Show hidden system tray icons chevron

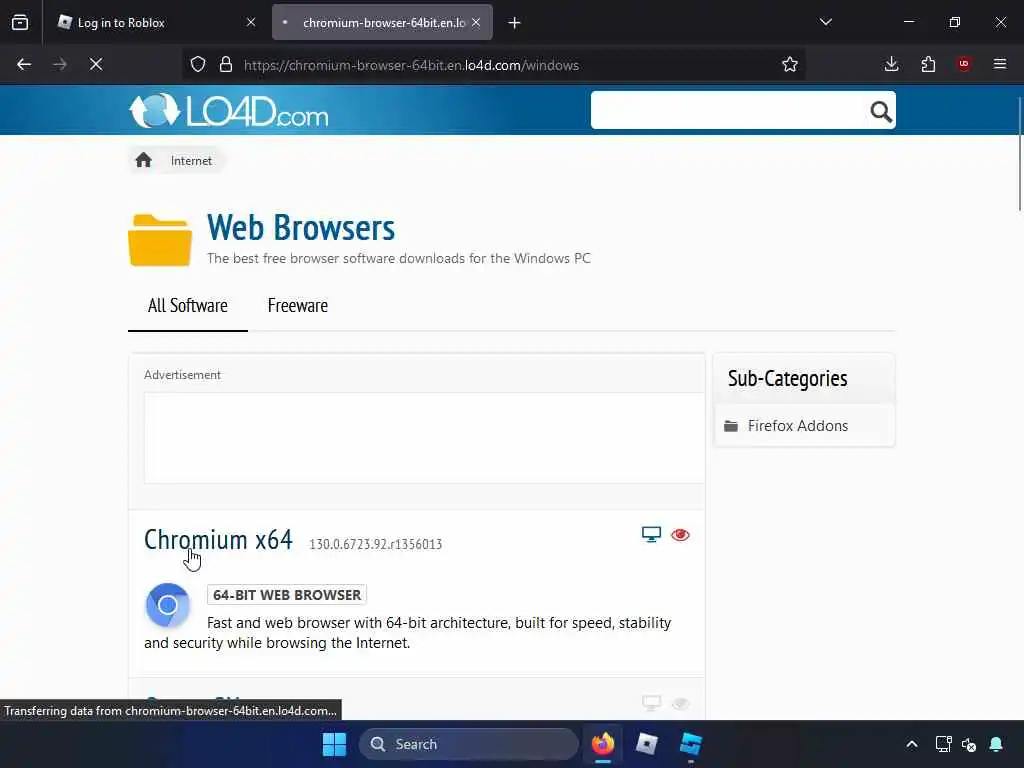tap(912, 744)
